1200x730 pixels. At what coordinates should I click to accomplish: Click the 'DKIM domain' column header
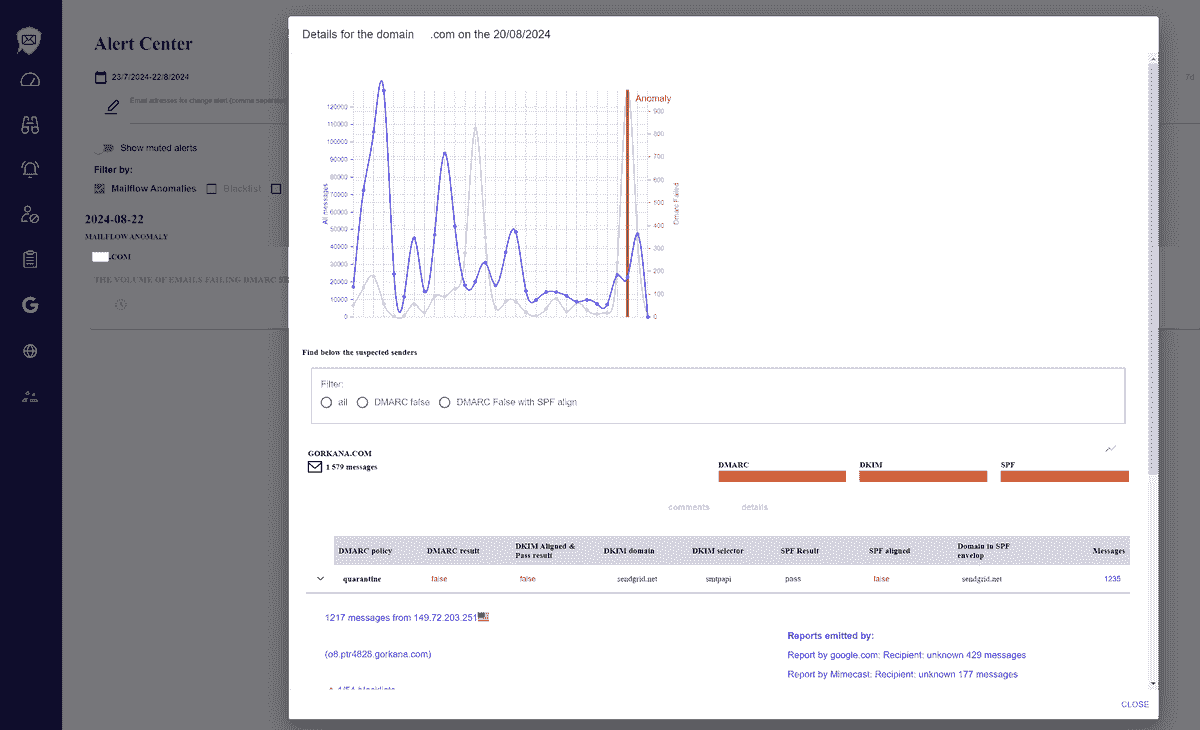(629, 551)
